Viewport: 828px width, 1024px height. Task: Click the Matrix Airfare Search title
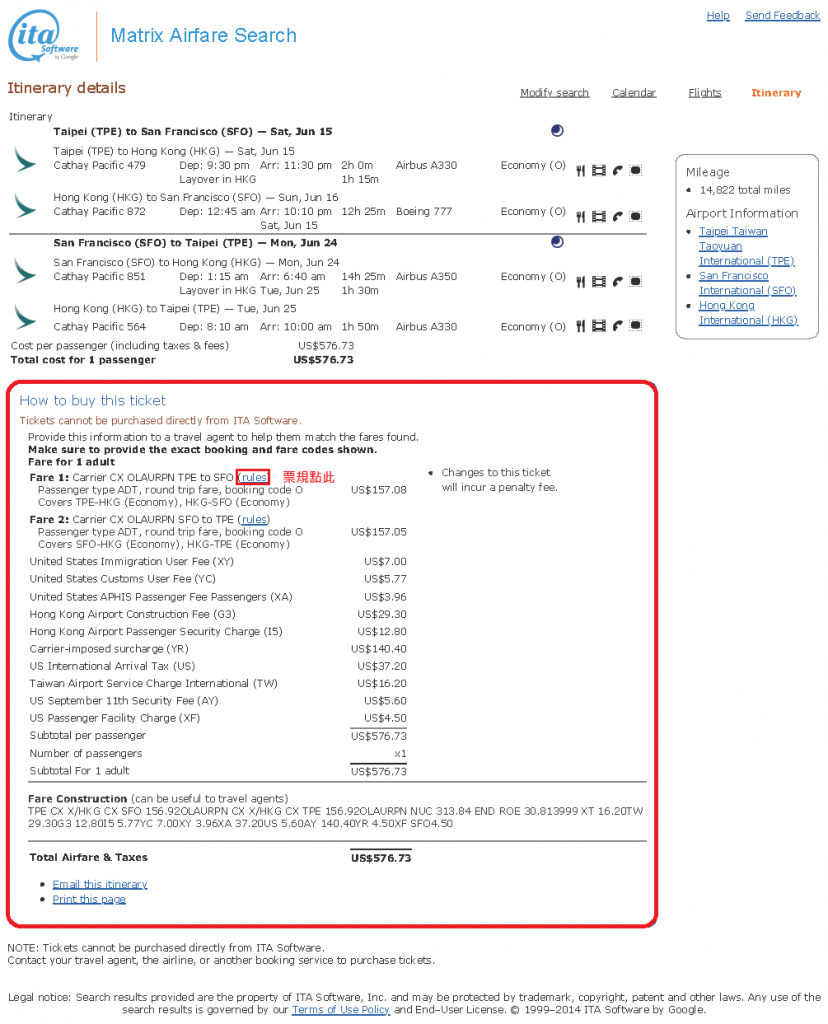[203, 35]
